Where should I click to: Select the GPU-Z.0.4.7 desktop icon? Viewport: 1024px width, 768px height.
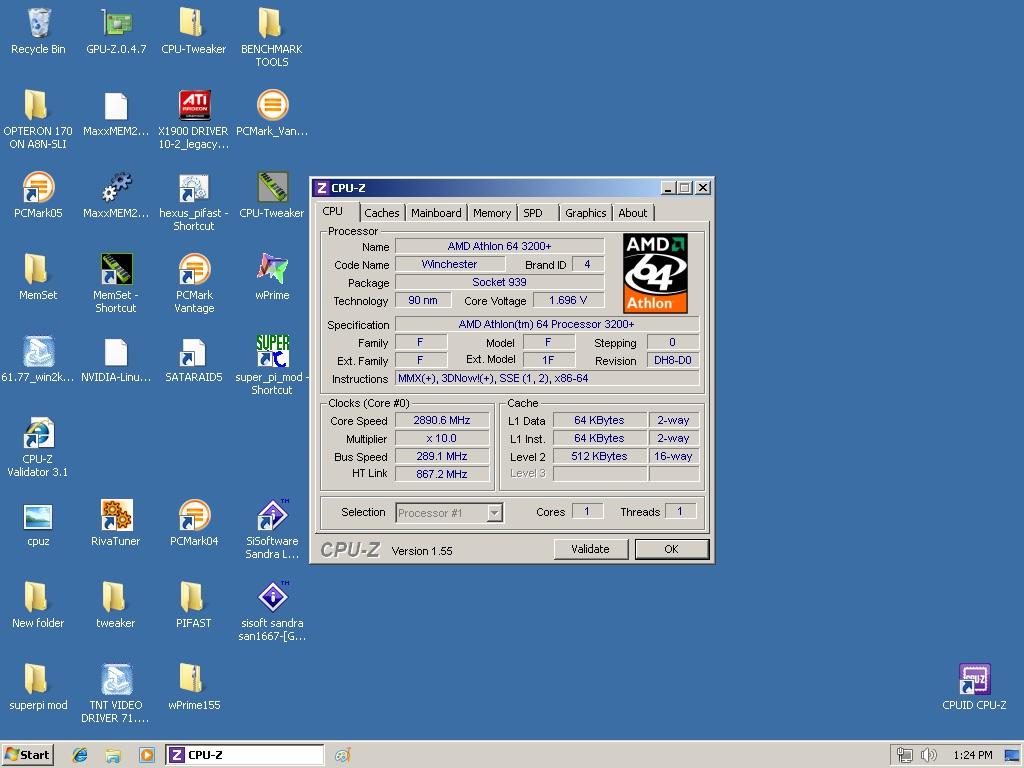pyautogui.click(x=116, y=24)
